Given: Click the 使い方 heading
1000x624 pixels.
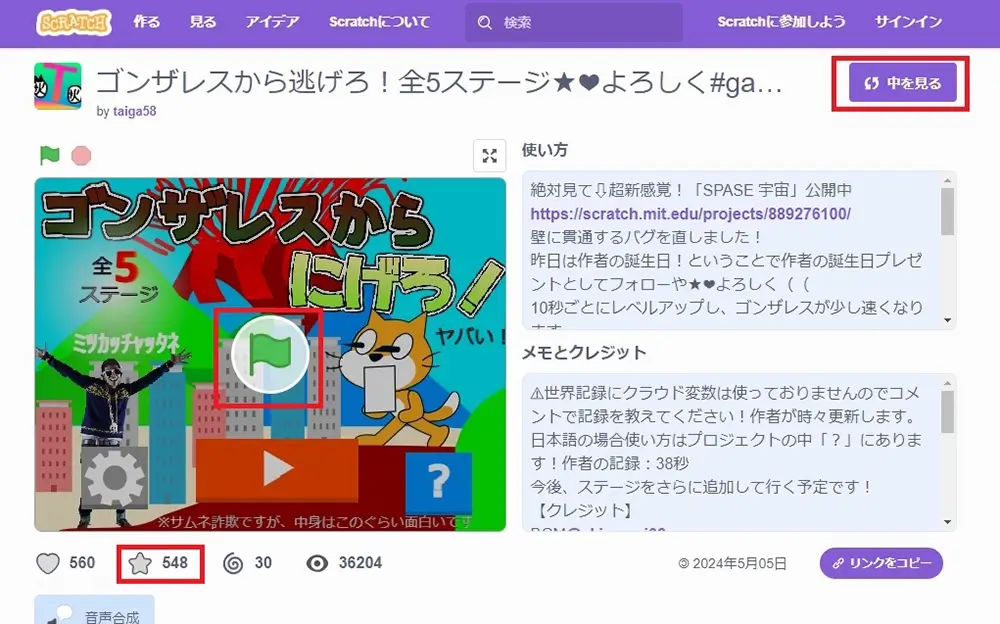Looking at the screenshot, I should 545,150.
